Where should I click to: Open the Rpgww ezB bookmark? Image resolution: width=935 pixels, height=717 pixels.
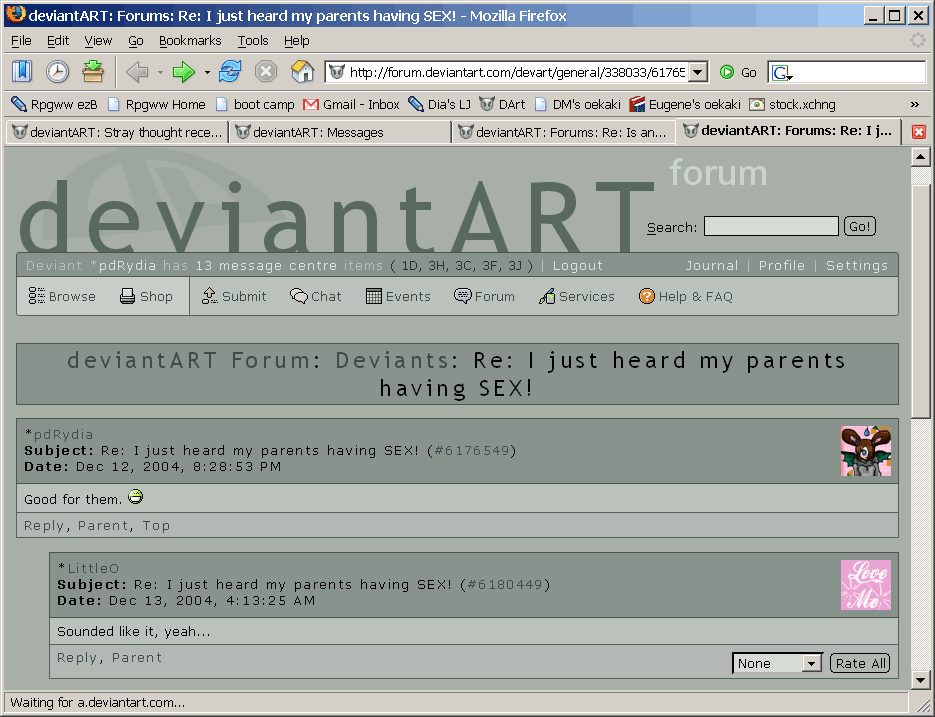click(x=54, y=104)
